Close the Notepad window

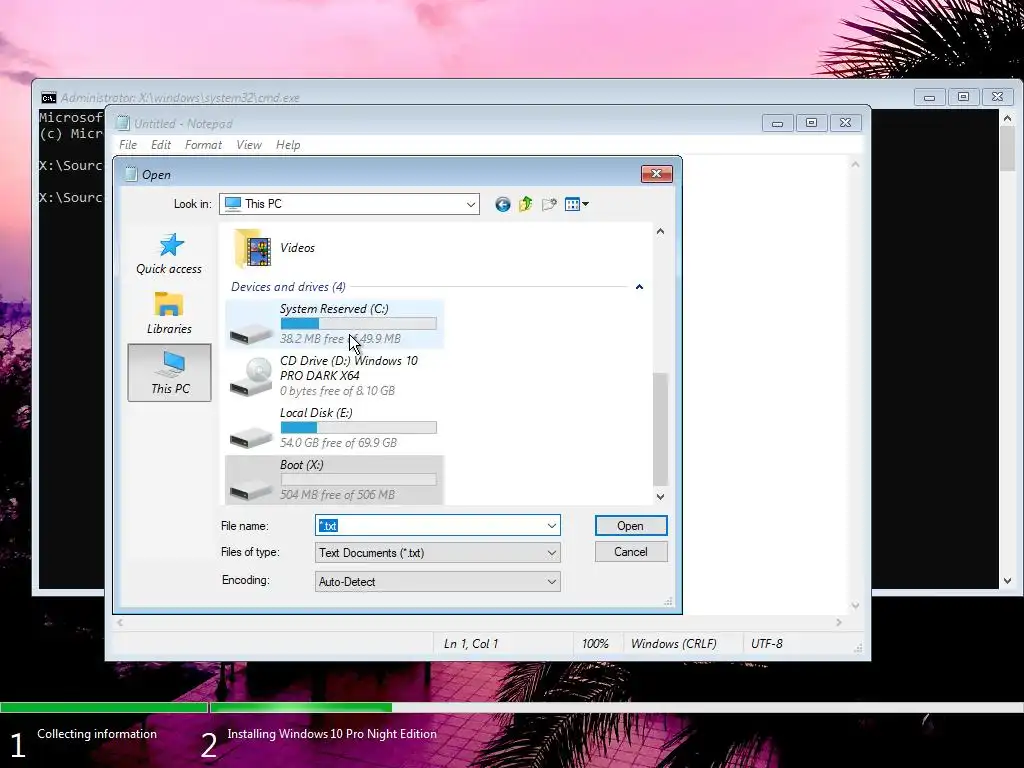[x=845, y=123]
